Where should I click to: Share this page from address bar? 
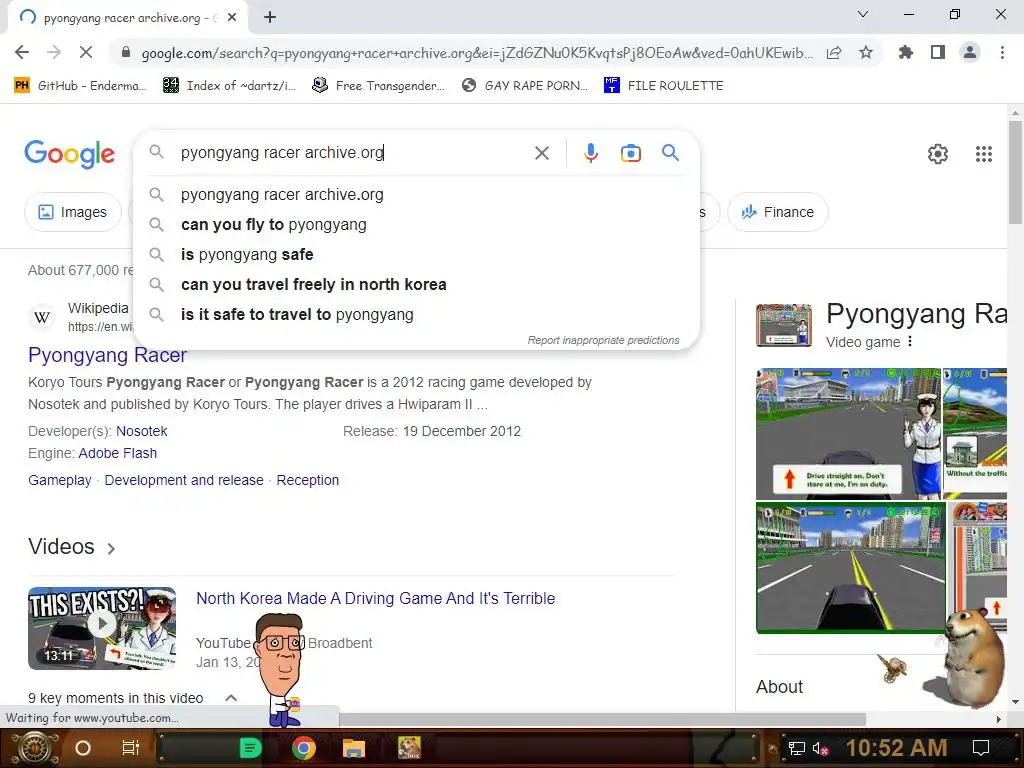click(x=834, y=53)
